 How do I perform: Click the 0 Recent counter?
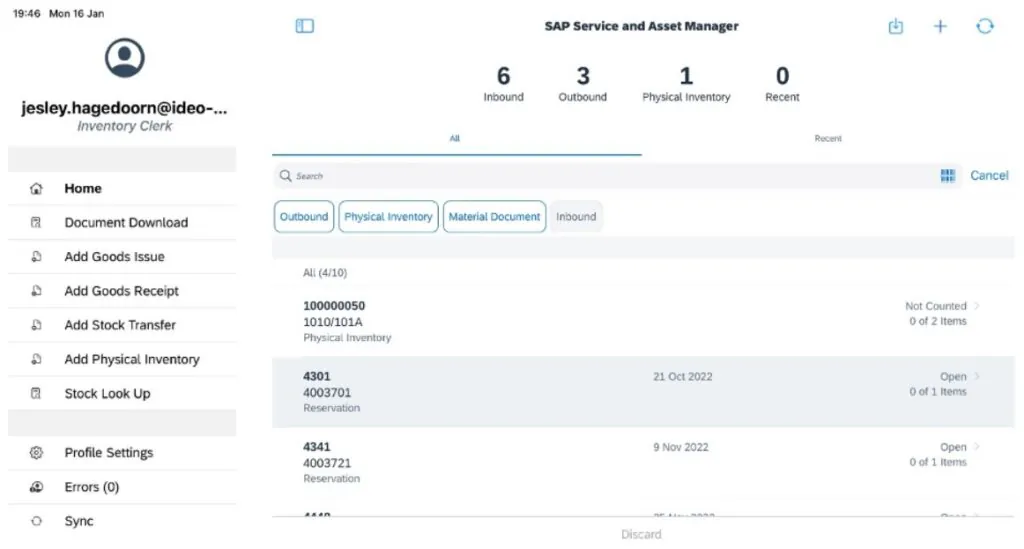[782, 84]
